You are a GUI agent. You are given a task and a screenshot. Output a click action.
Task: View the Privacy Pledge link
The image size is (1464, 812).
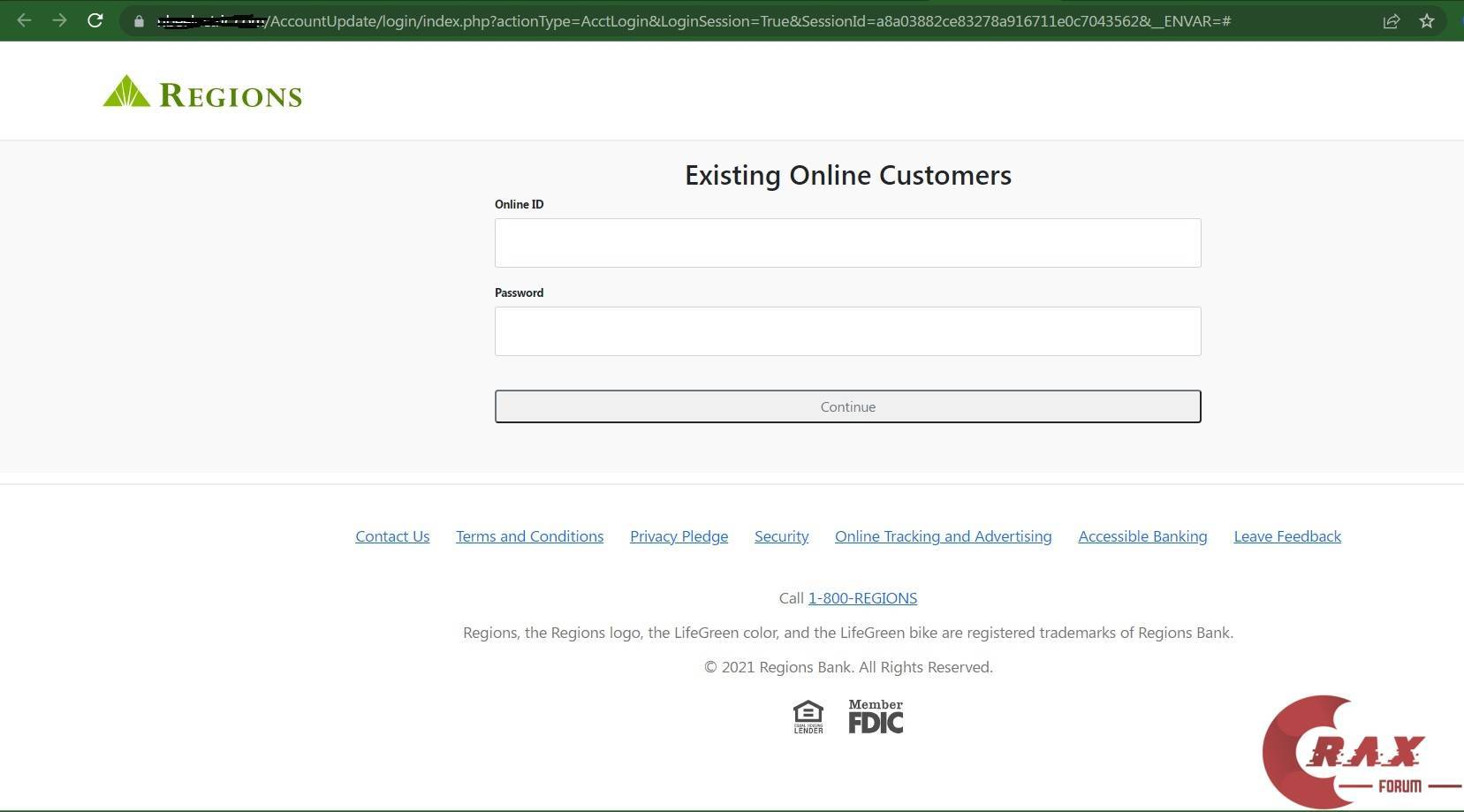pyautogui.click(x=679, y=536)
